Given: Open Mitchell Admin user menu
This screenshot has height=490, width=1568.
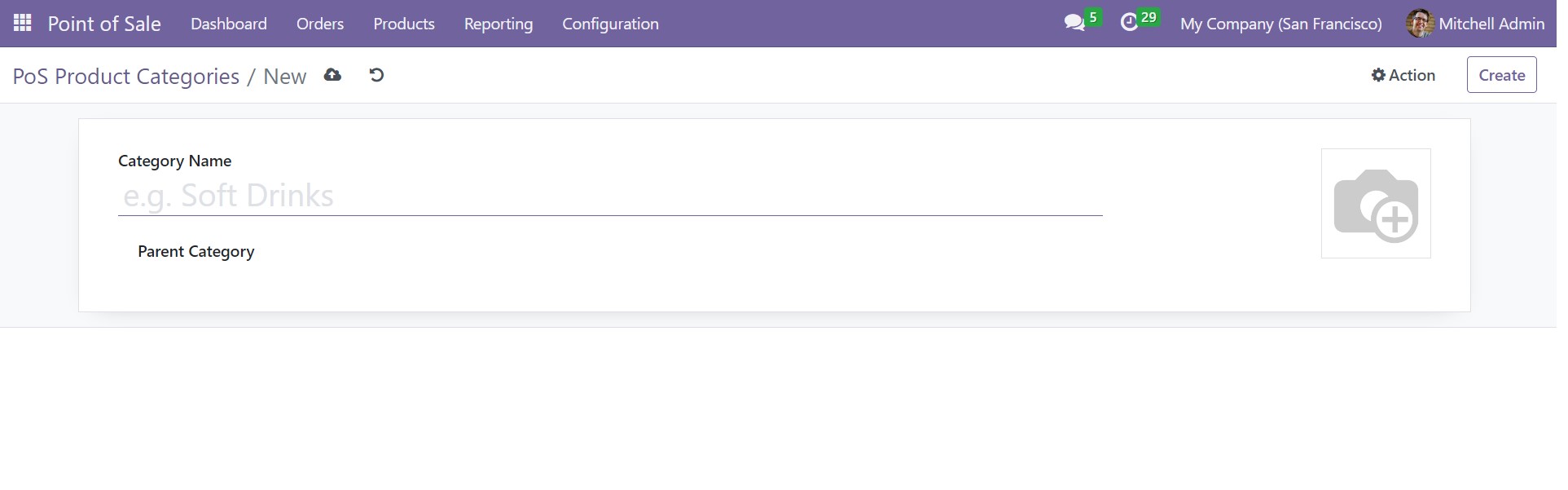Looking at the screenshot, I should pos(1475,24).
